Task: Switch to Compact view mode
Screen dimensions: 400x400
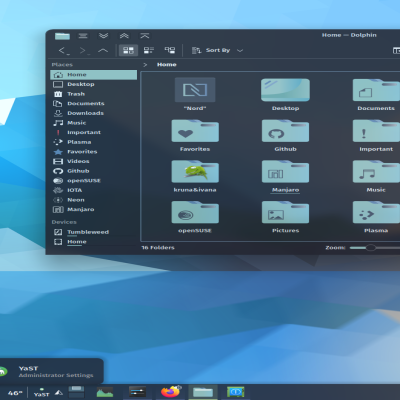Action: coord(149,50)
